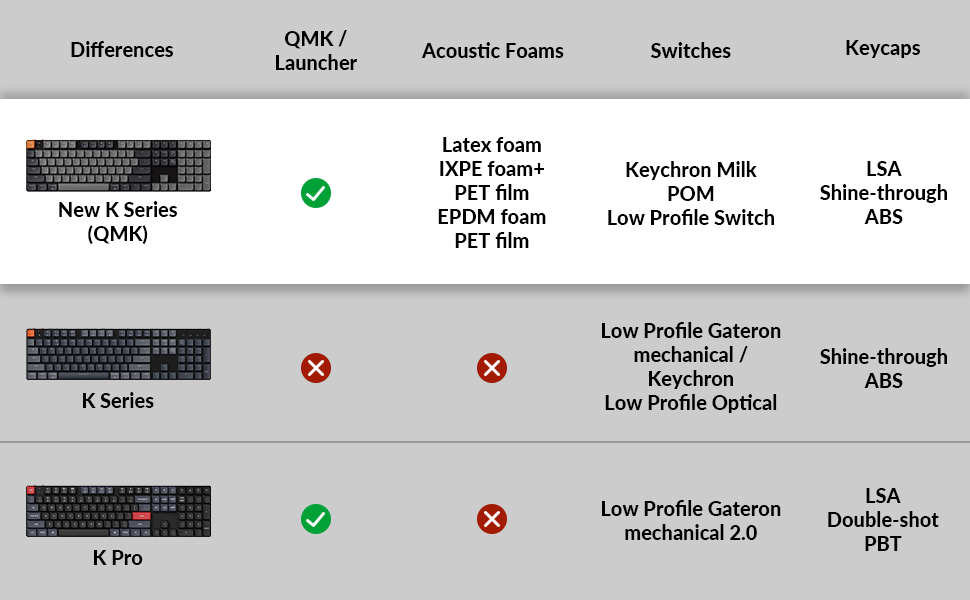Click Low Profile Gateron mechanical 2.0 text
The height and width of the screenshot is (600, 970).
coord(690,521)
